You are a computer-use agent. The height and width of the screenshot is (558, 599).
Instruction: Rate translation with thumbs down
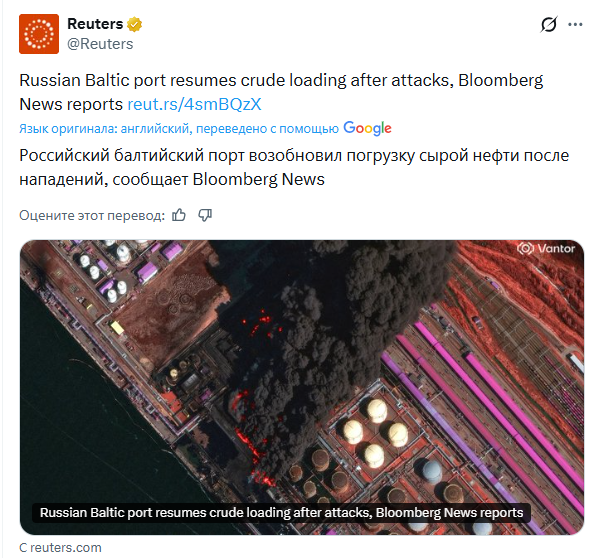(x=205, y=215)
